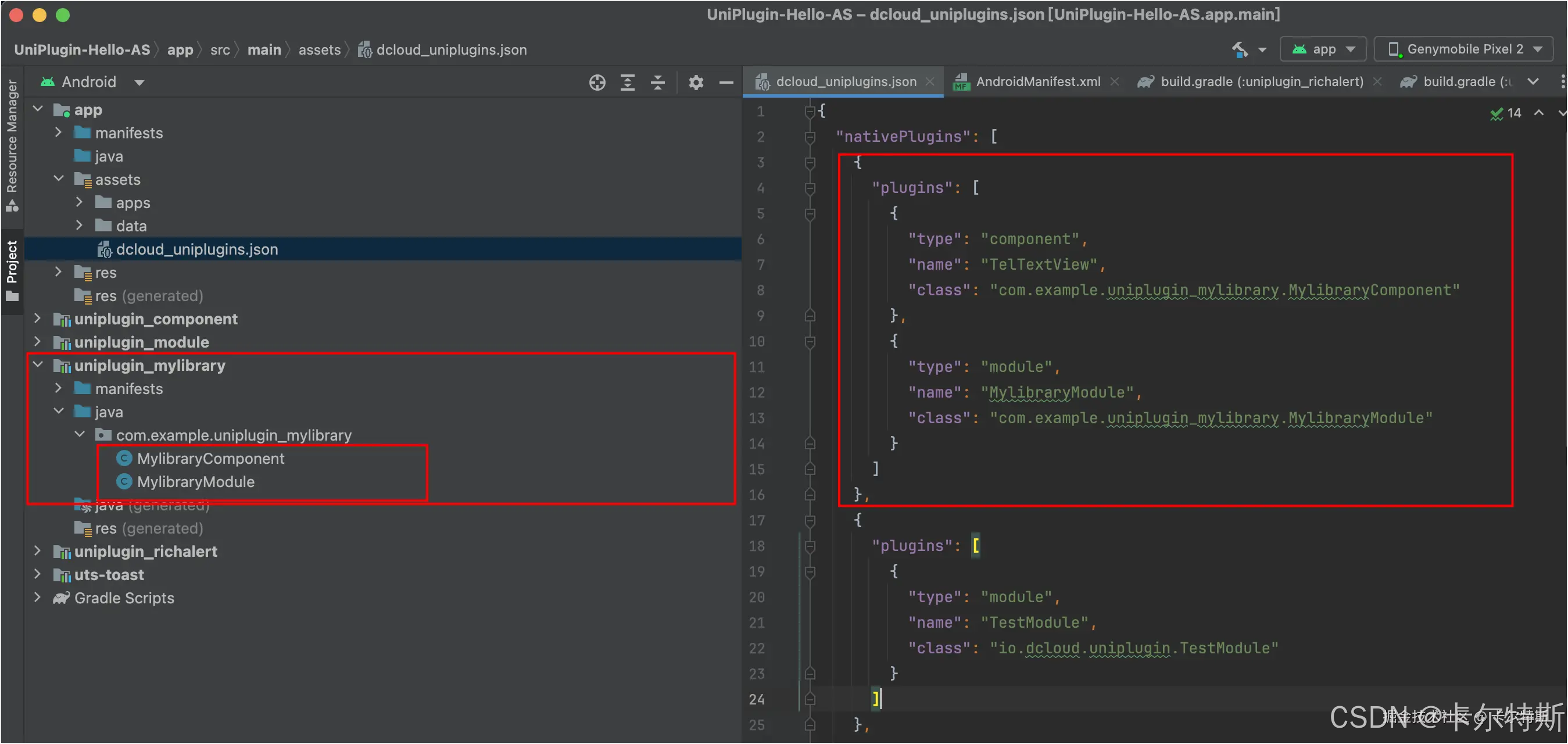Open Project panel settings gear
The width and height of the screenshot is (1568, 744).
696,82
